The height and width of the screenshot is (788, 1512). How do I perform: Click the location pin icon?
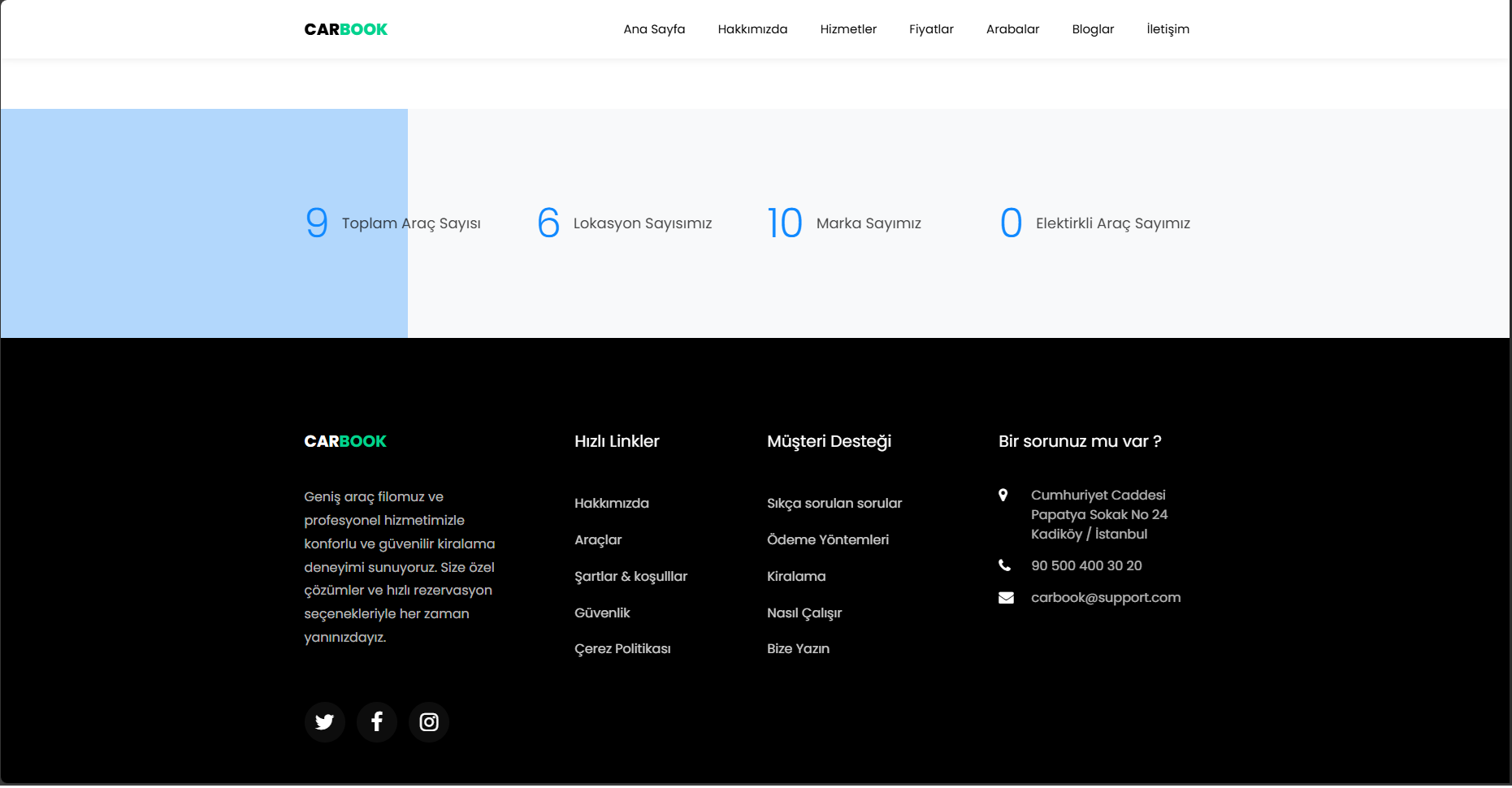pos(1003,496)
